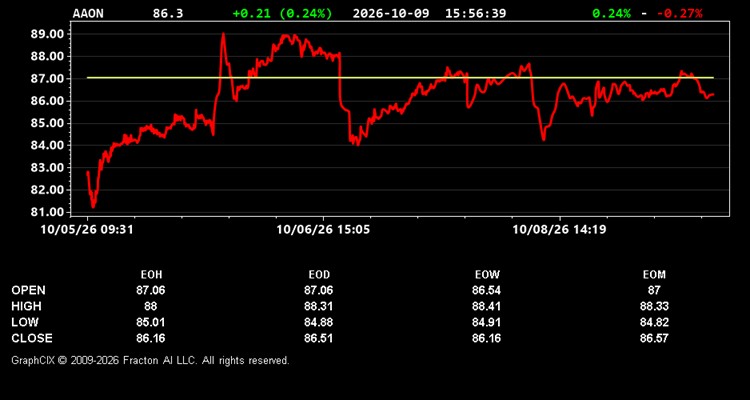Click the timestamp 15:56:39
The image size is (750, 400).
coord(475,13)
